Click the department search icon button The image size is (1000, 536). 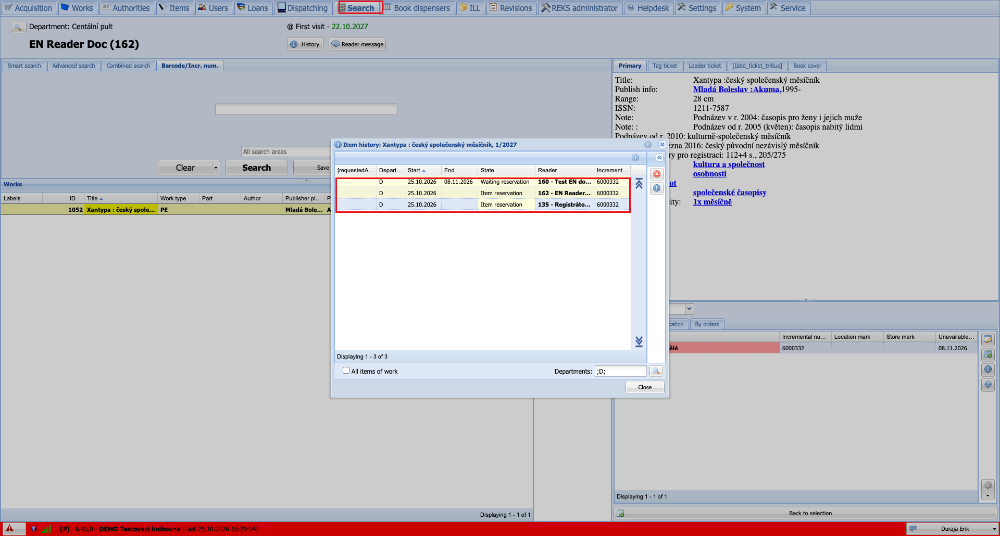[x=18, y=27]
